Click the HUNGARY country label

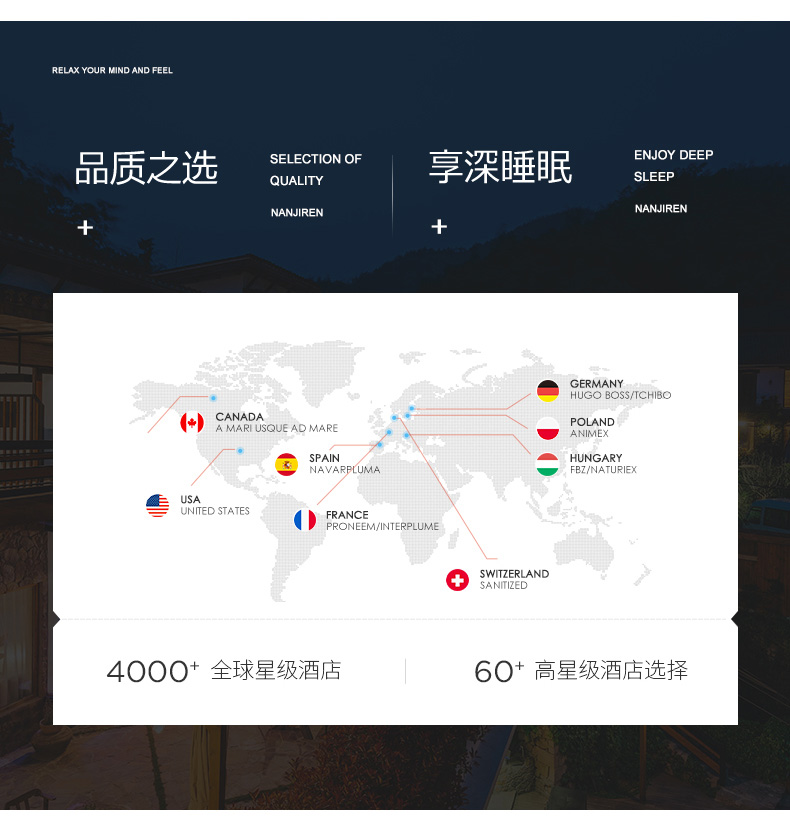(596, 458)
